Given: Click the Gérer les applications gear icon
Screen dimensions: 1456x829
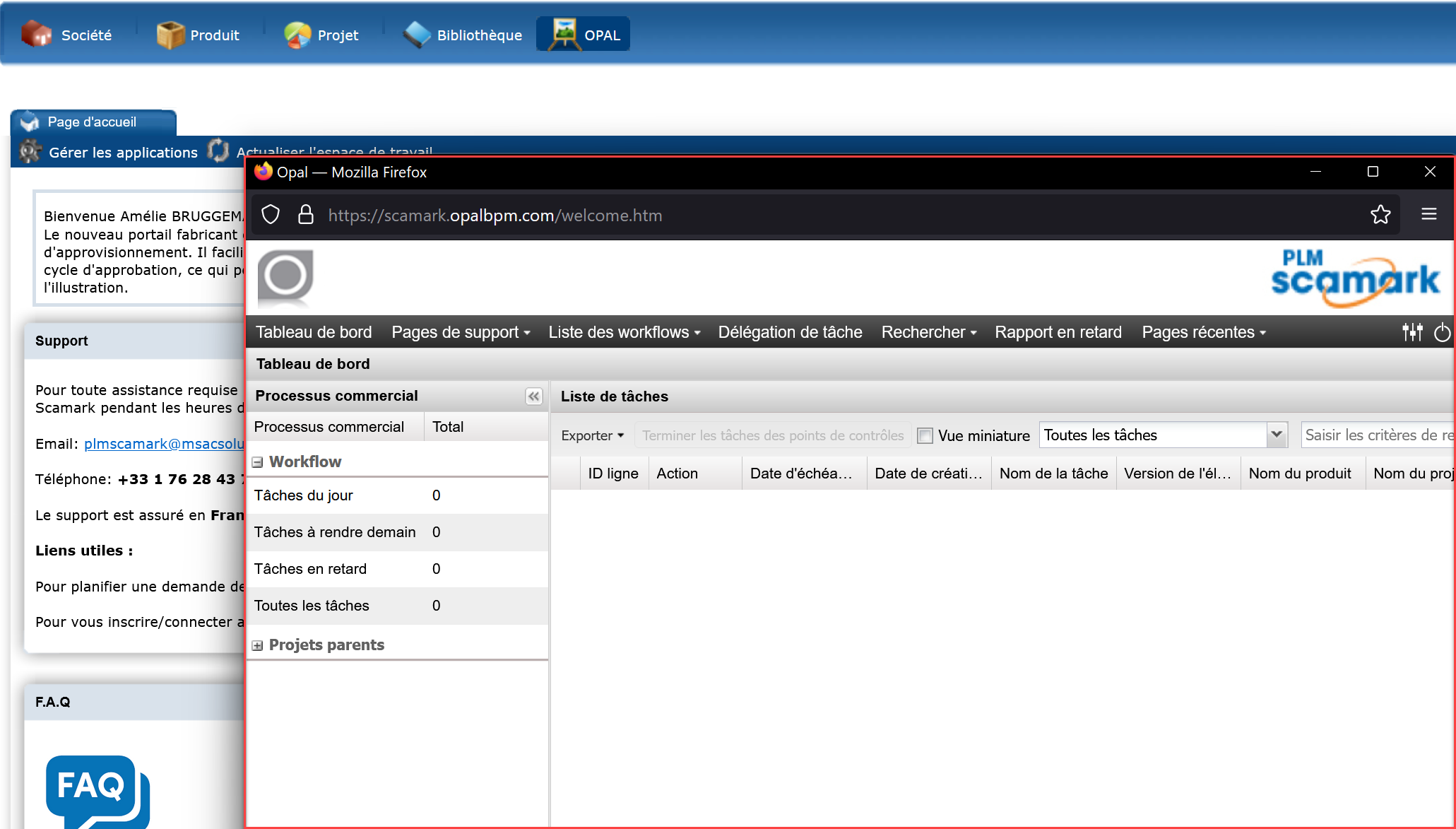Looking at the screenshot, I should [x=30, y=151].
